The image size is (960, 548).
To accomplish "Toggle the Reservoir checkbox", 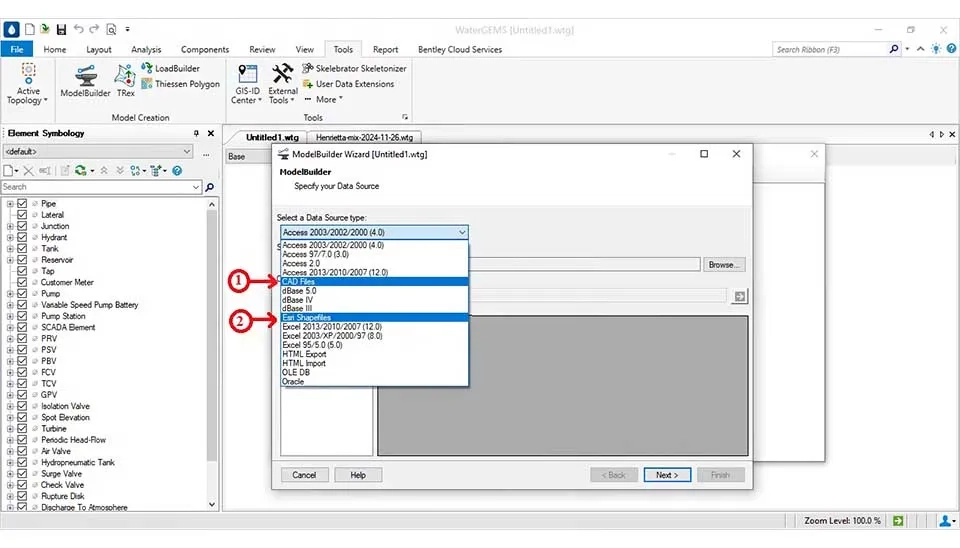I will [x=22, y=260].
